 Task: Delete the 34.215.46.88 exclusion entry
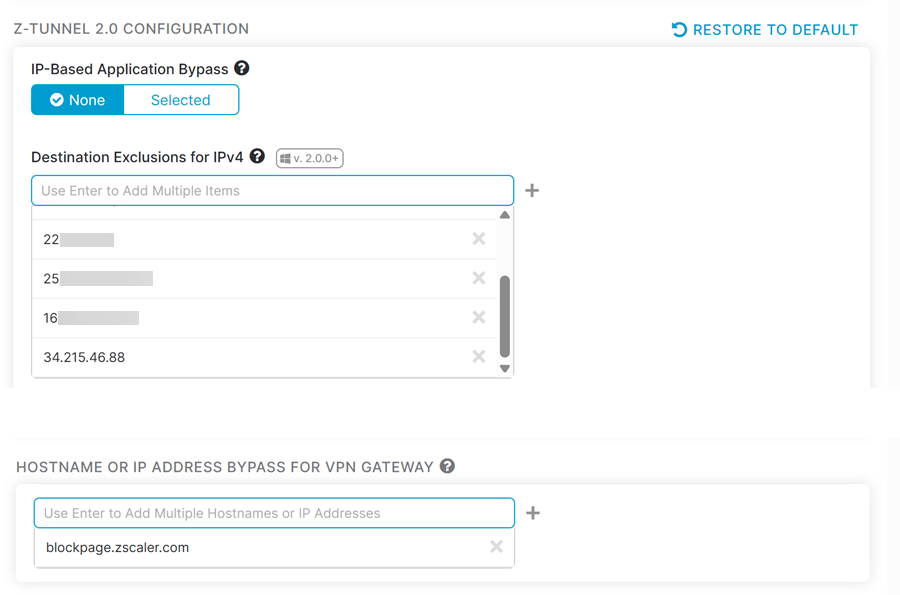coord(479,357)
